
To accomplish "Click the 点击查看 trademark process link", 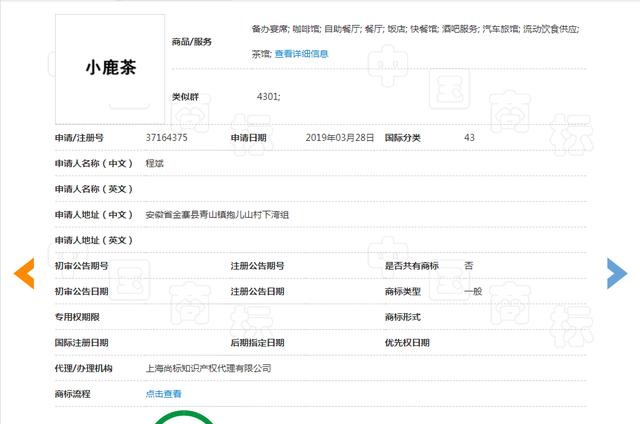I will tap(163, 394).
